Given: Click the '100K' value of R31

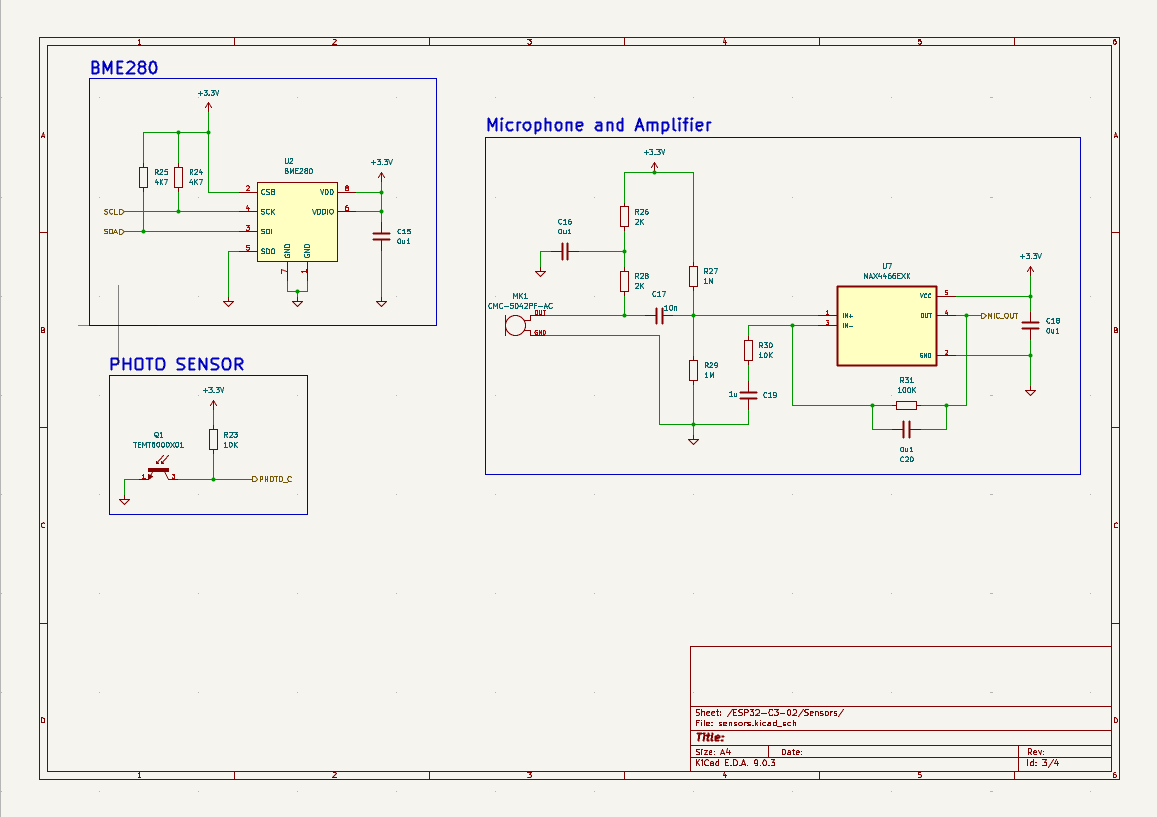Looking at the screenshot, I should tap(907, 390).
